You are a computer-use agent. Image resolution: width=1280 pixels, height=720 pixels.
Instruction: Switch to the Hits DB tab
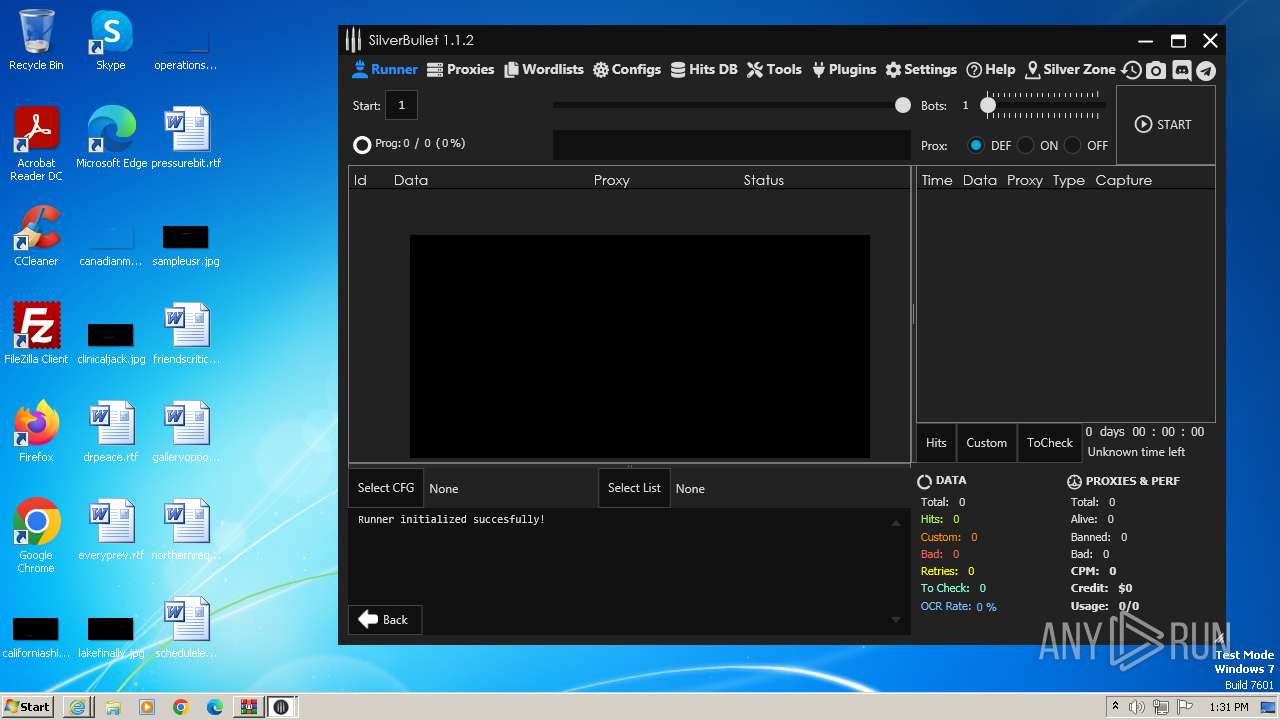[x=704, y=70]
